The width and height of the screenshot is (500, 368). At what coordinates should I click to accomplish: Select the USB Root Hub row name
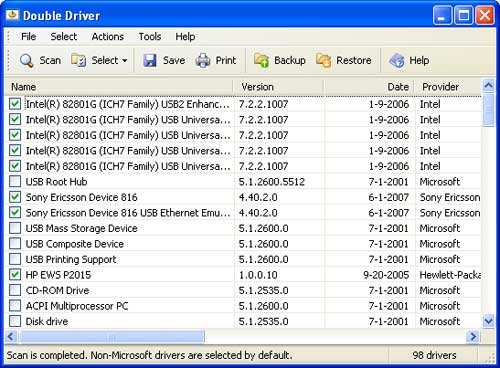pos(56,182)
